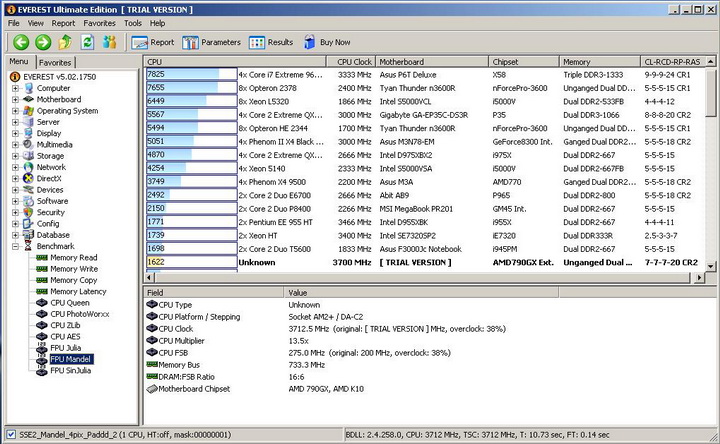Open the Tools menu
This screenshot has height=444, width=720.
click(x=133, y=23)
